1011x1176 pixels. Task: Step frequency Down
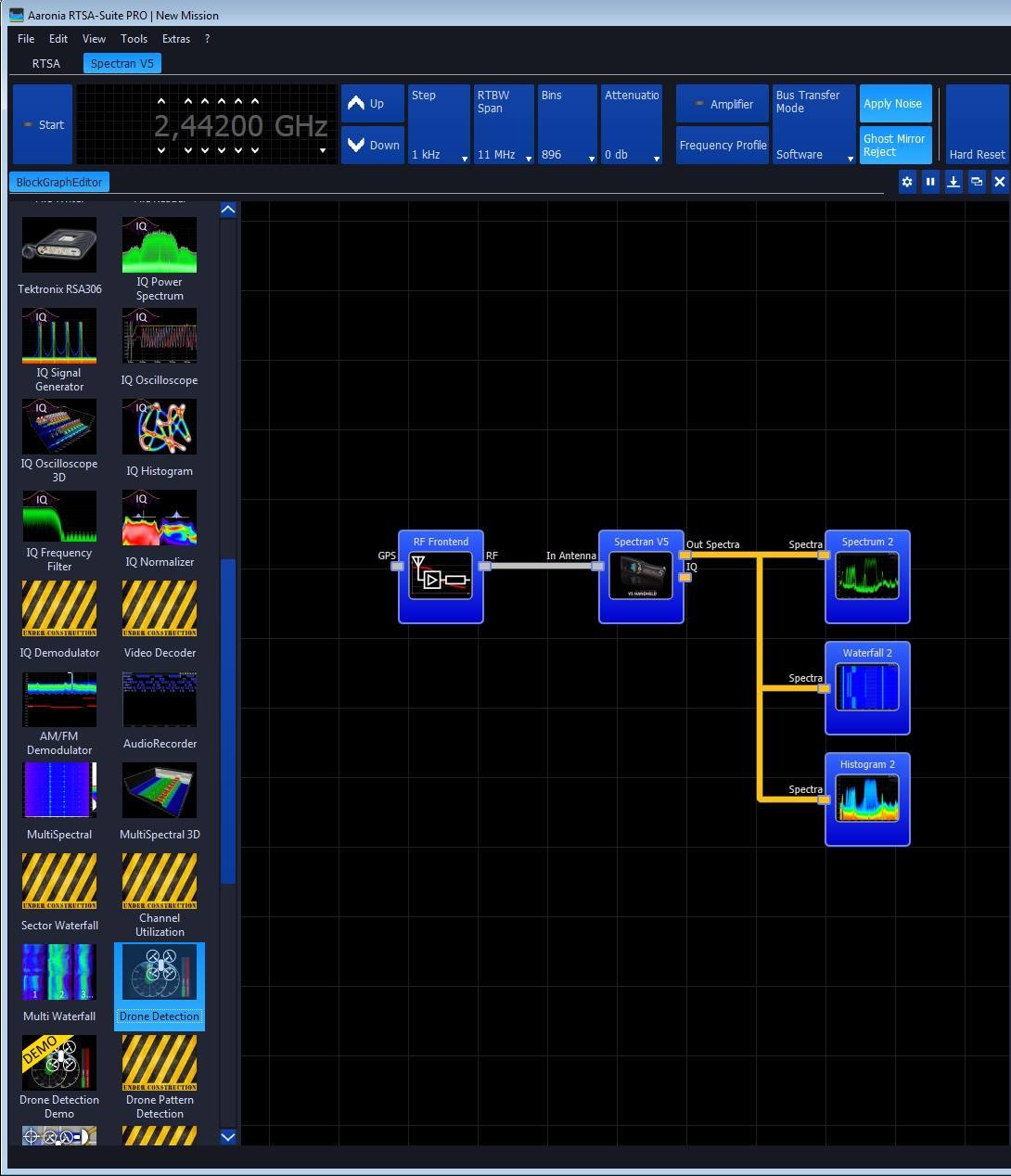(373, 146)
